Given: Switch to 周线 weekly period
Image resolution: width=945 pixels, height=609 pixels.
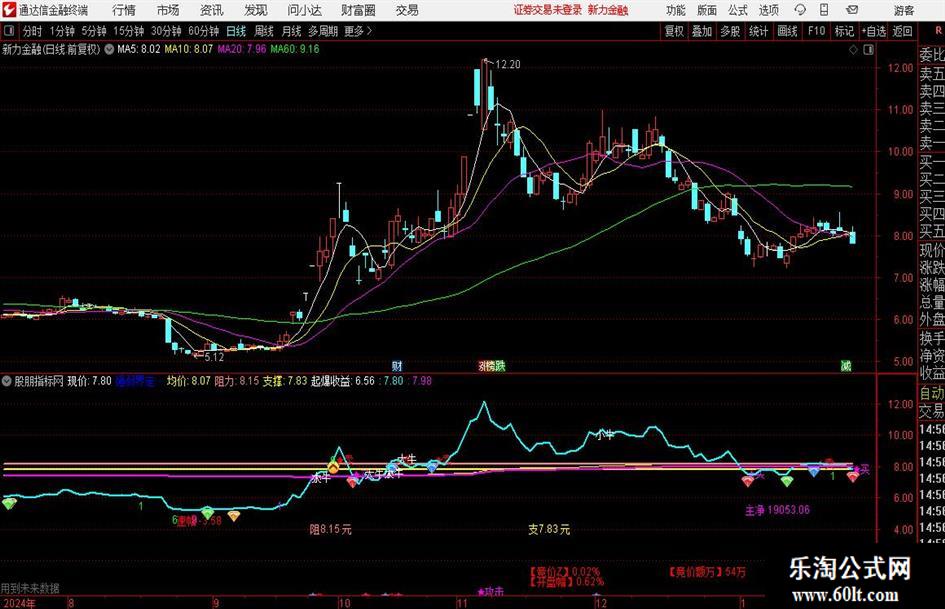Looking at the screenshot, I should click(264, 31).
